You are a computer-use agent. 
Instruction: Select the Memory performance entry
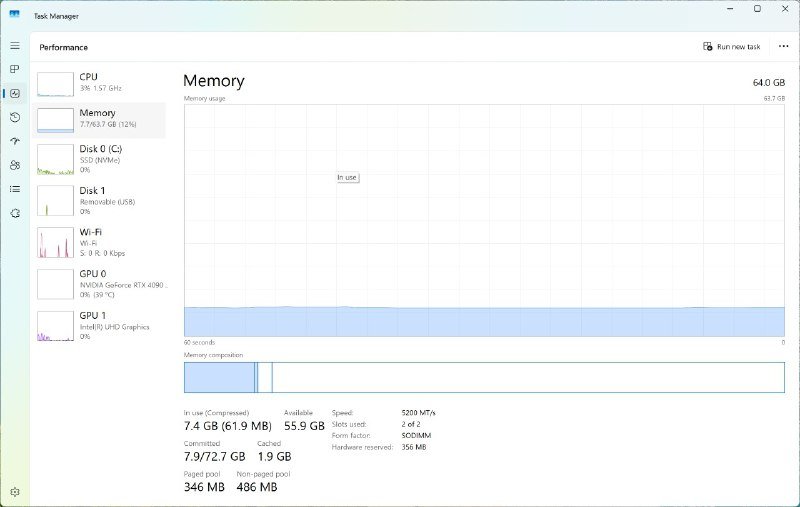click(x=100, y=120)
